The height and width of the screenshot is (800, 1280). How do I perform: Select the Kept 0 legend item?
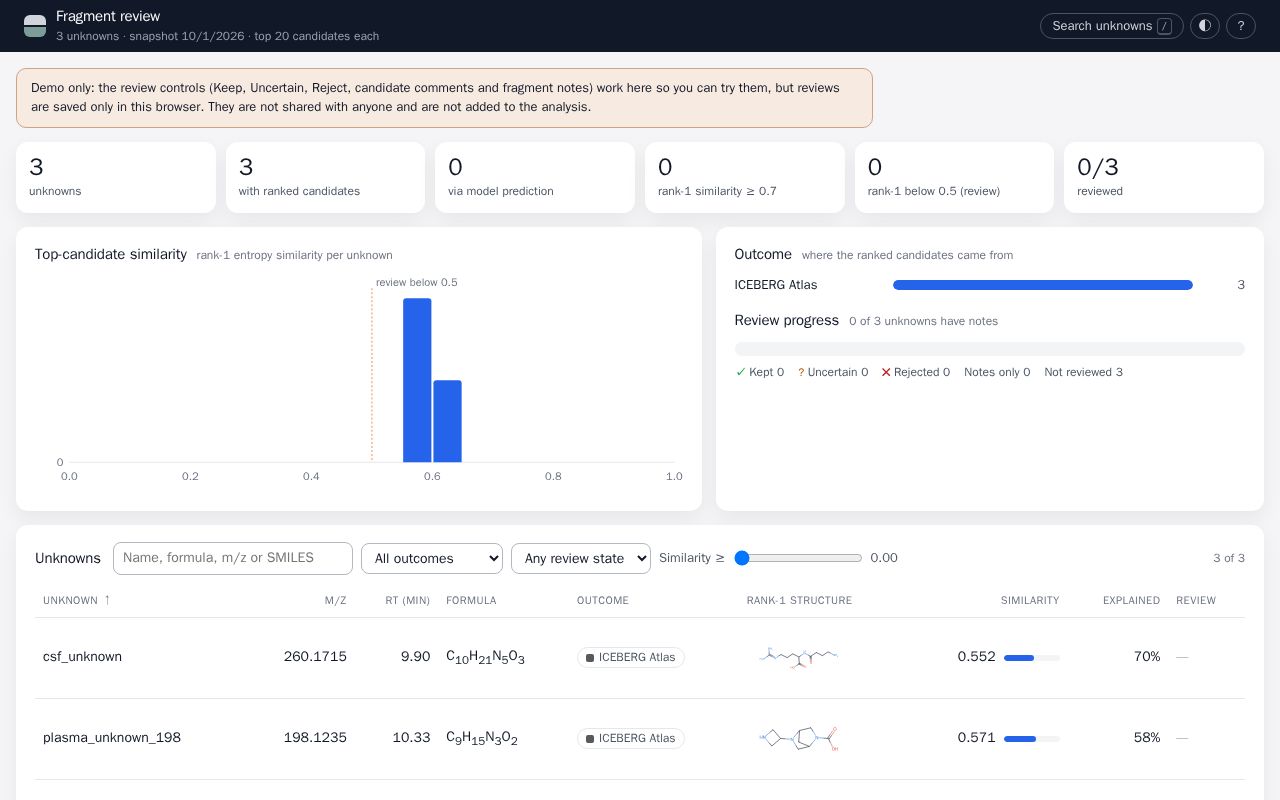tap(760, 372)
